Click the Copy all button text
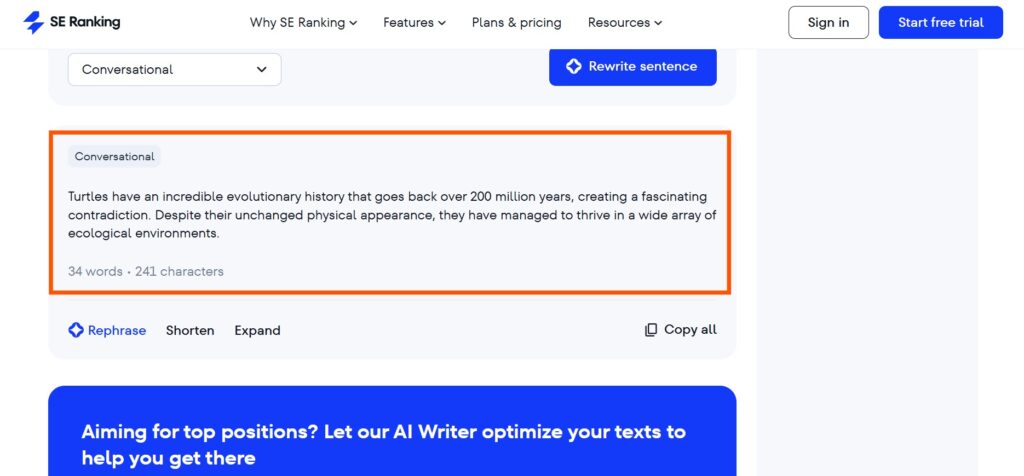1024x476 pixels. [x=690, y=330]
